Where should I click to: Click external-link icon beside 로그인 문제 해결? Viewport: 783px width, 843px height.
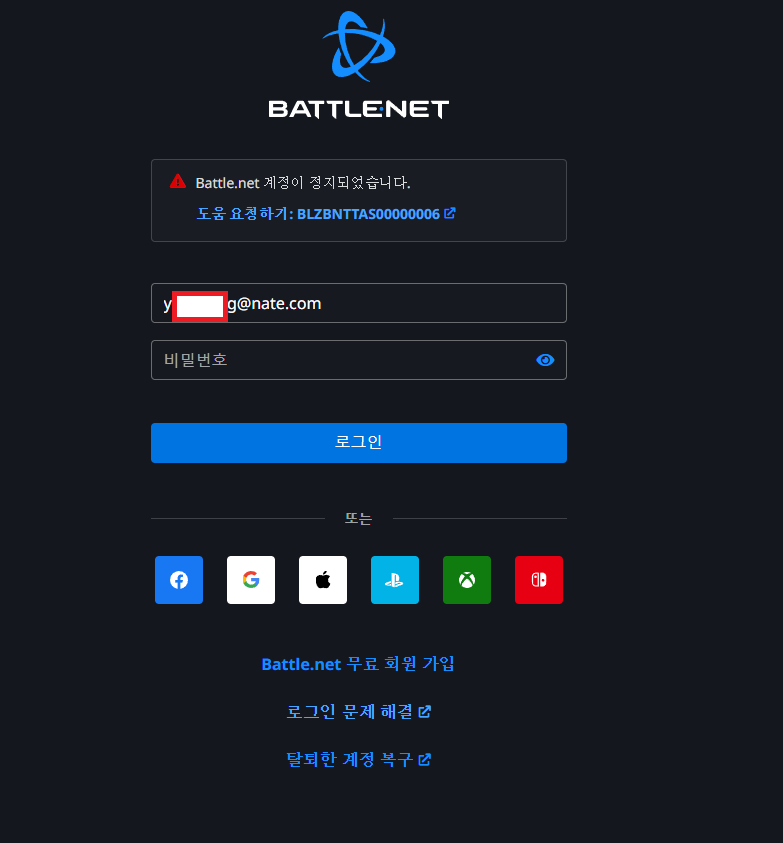coord(425,711)
